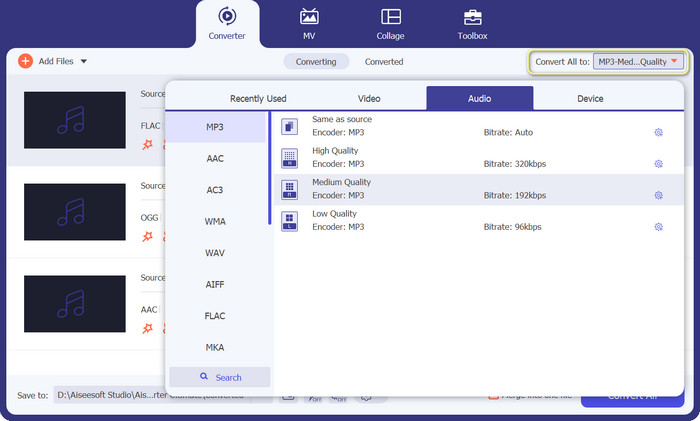The image size is (700, 421).
Task: Open settings gear for Same as source
Action: [x=658, y=132]
